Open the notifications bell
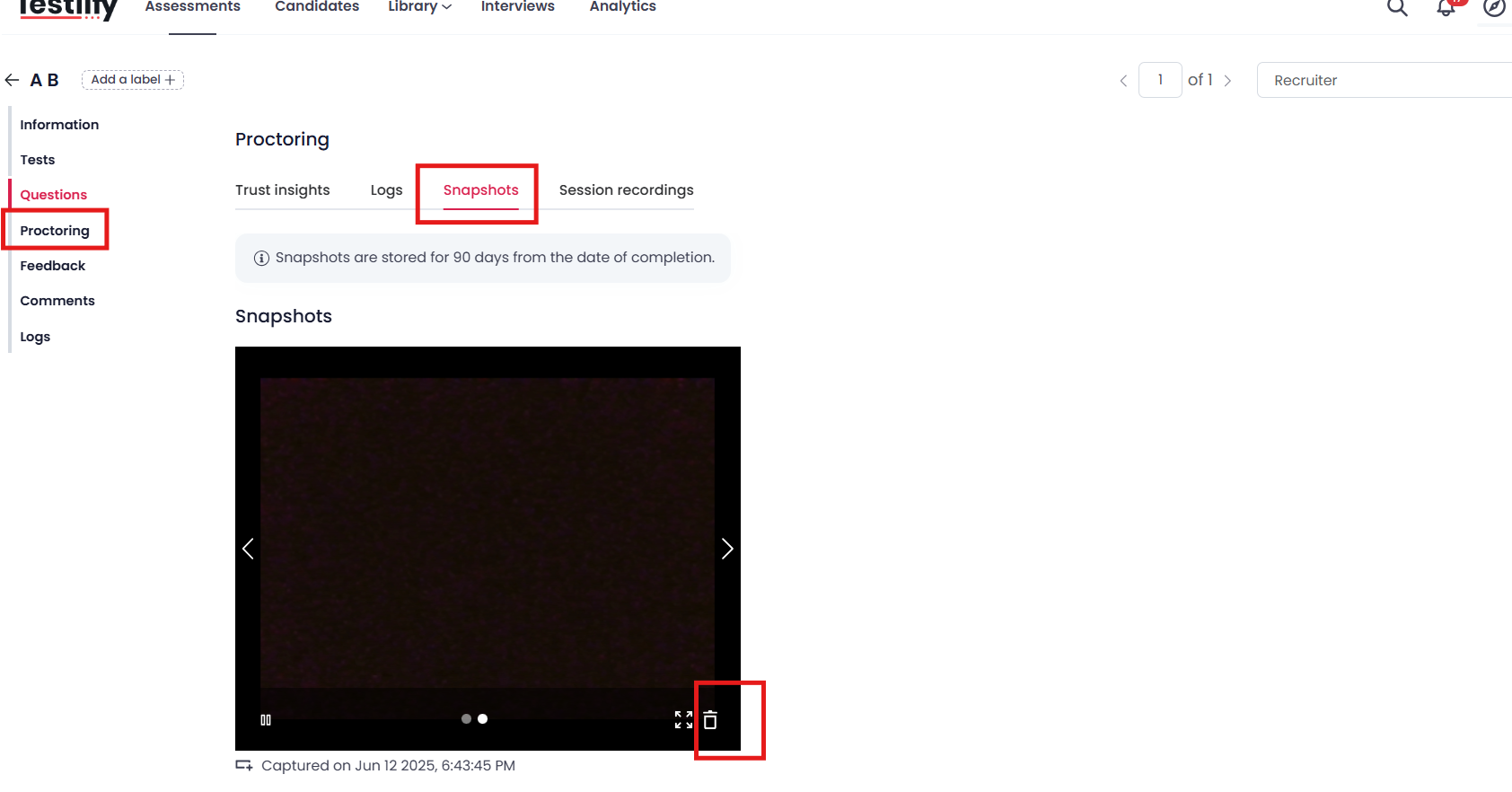Image resolution: width=1512 pixels, height=792 pixels. coord(1446,8)
